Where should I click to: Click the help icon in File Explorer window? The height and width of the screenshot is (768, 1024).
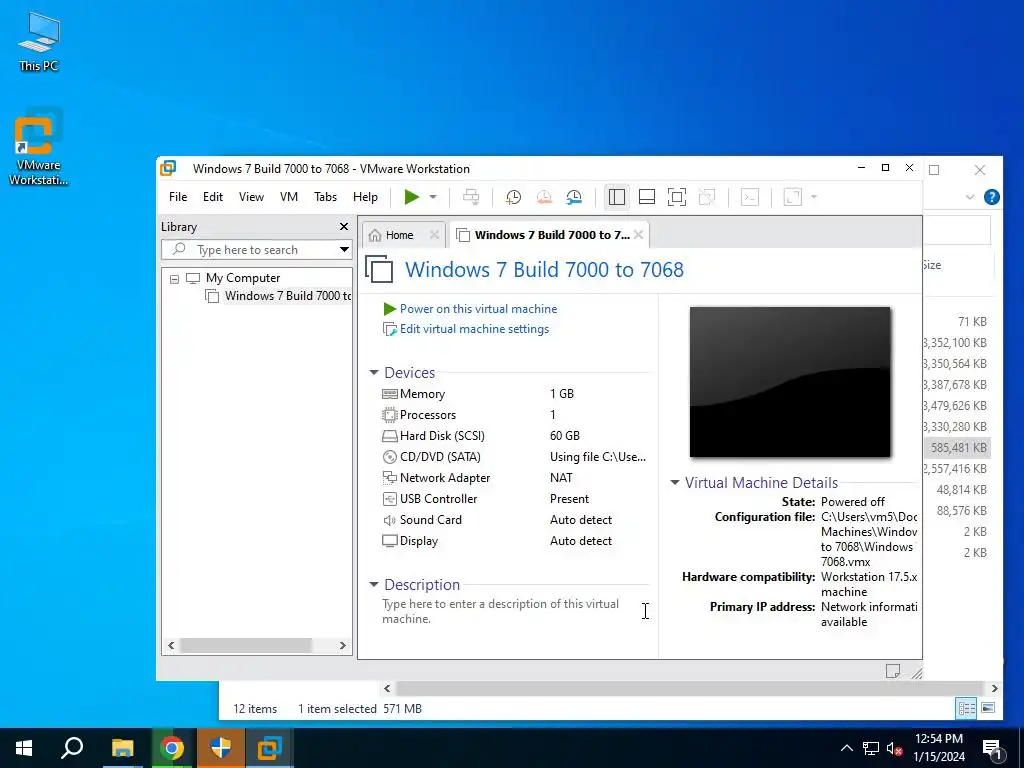(991, 197)
